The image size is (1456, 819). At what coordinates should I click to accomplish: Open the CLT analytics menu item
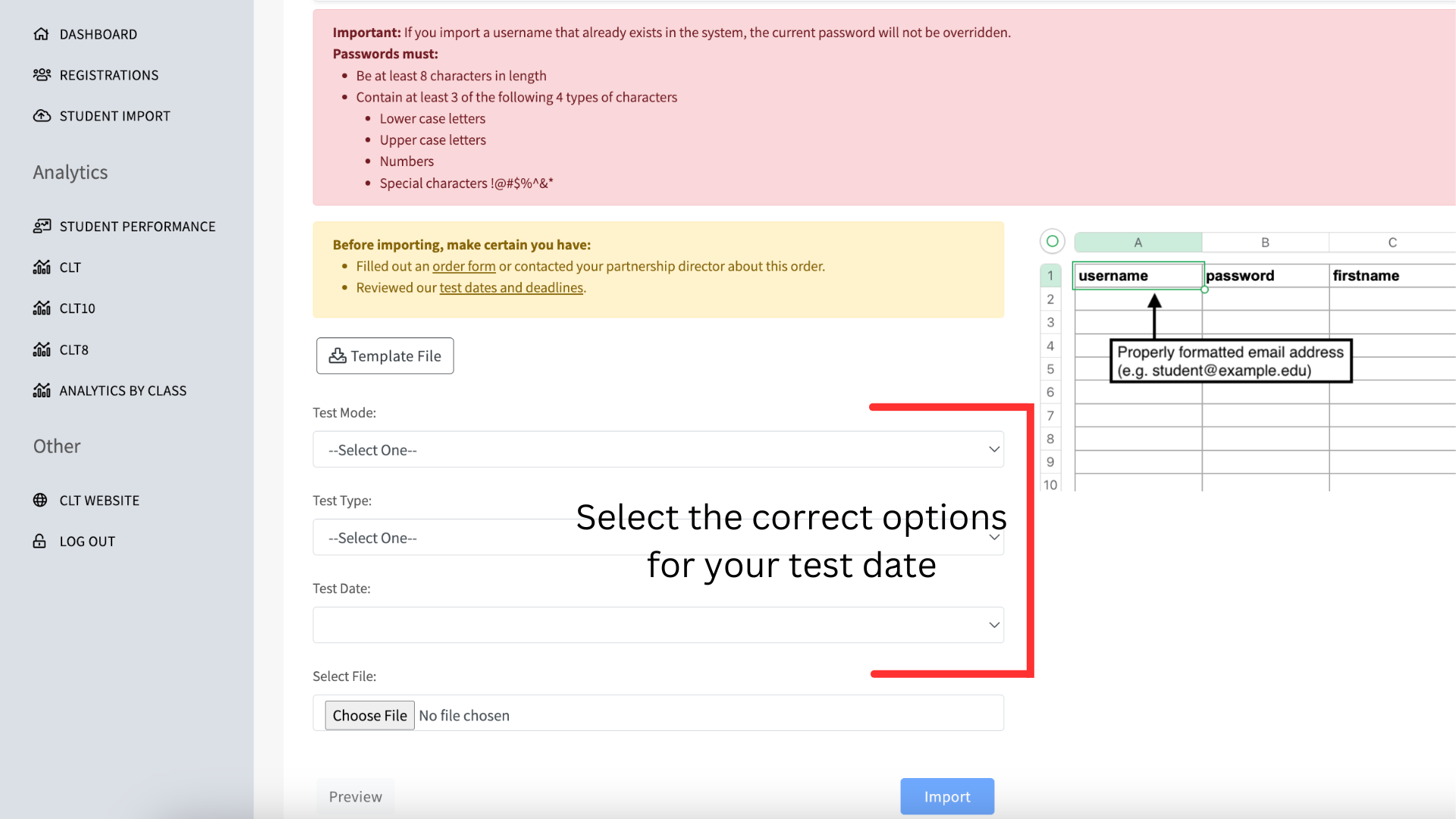[70, 268]
